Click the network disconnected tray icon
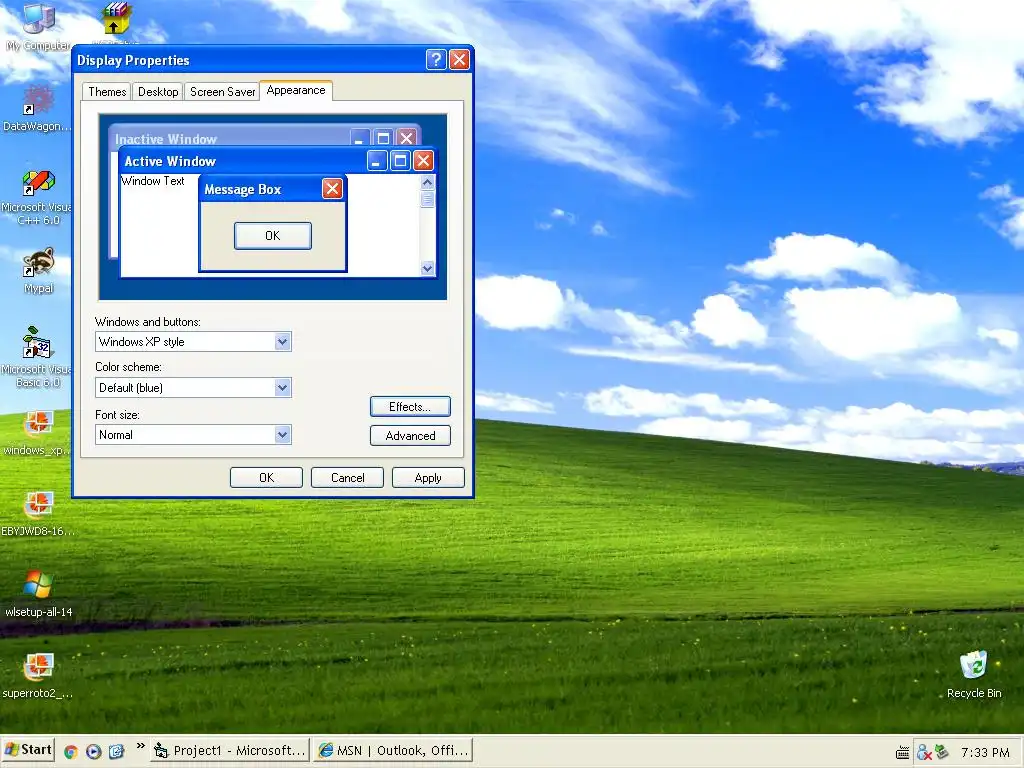The width and height of the screenshot is (1024, 768). tap(923, 752)
